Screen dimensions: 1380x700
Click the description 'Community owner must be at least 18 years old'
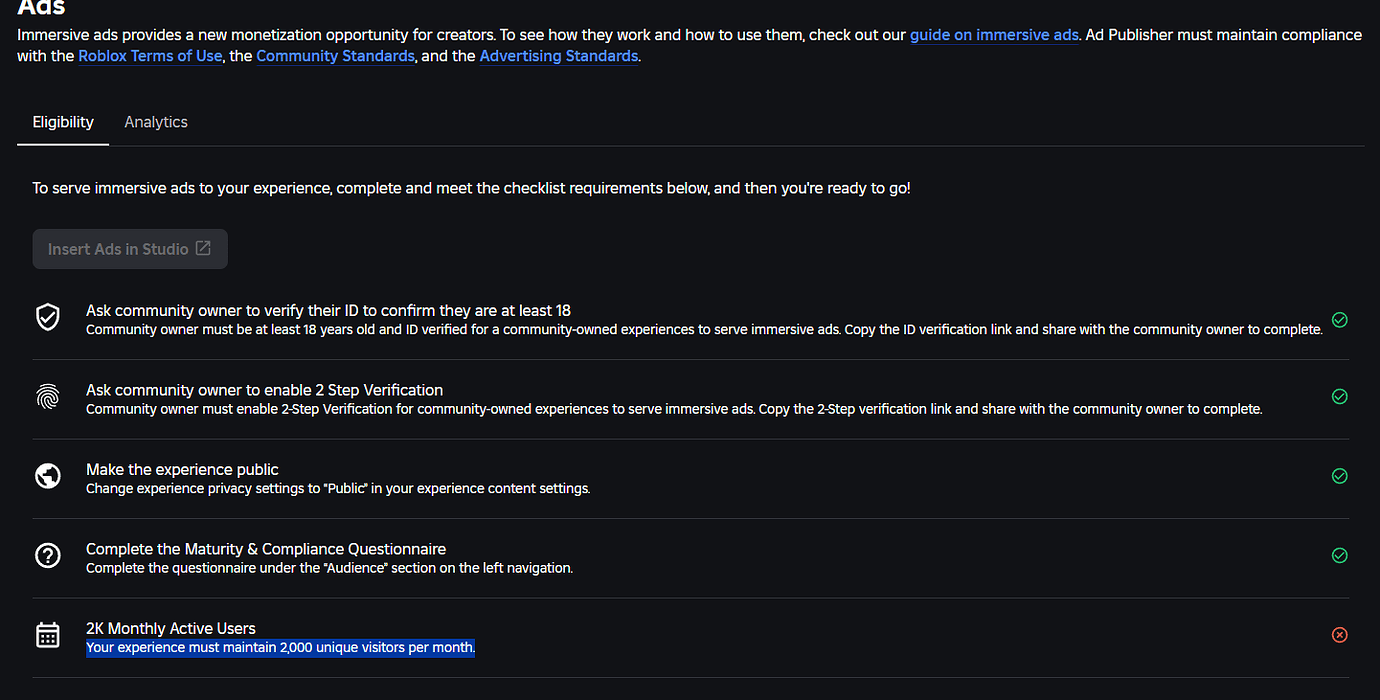point(704,329)
